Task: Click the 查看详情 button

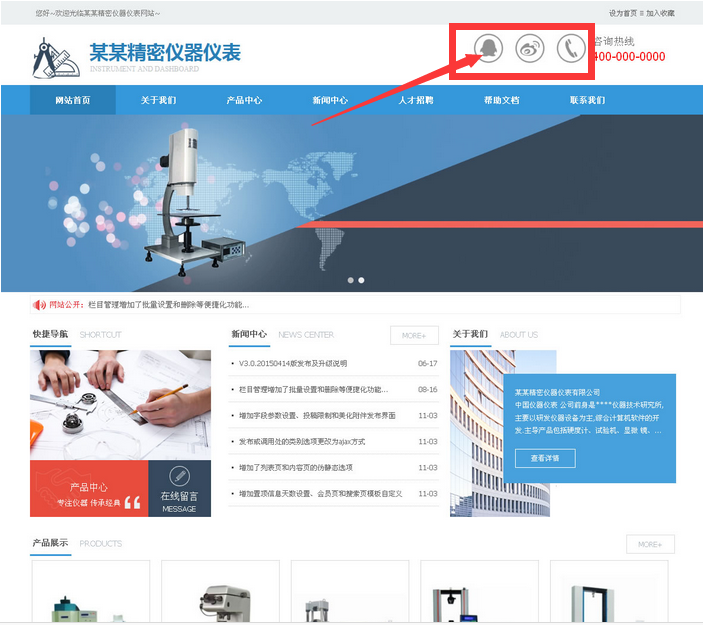Action: click(545, 459)
